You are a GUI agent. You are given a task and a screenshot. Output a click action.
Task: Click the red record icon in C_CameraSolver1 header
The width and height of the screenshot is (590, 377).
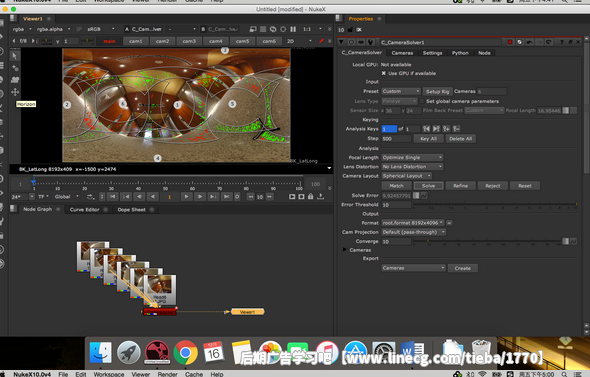tap(510, 42)
